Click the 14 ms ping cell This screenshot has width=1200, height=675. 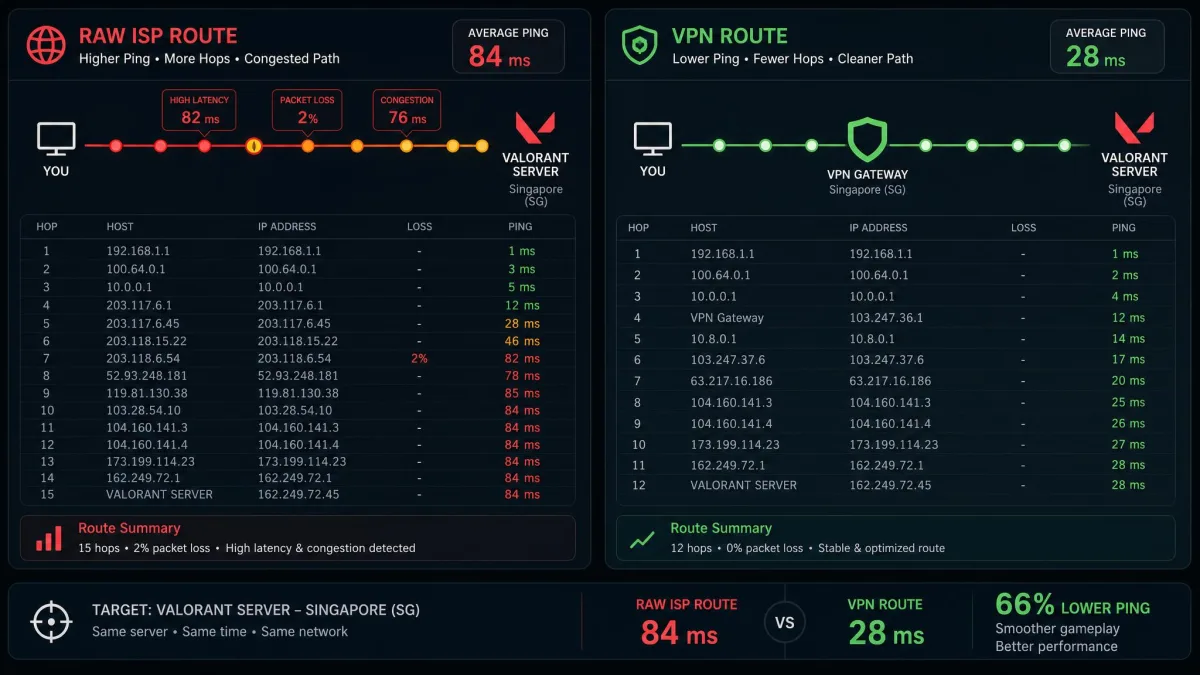pos(1128,339)
